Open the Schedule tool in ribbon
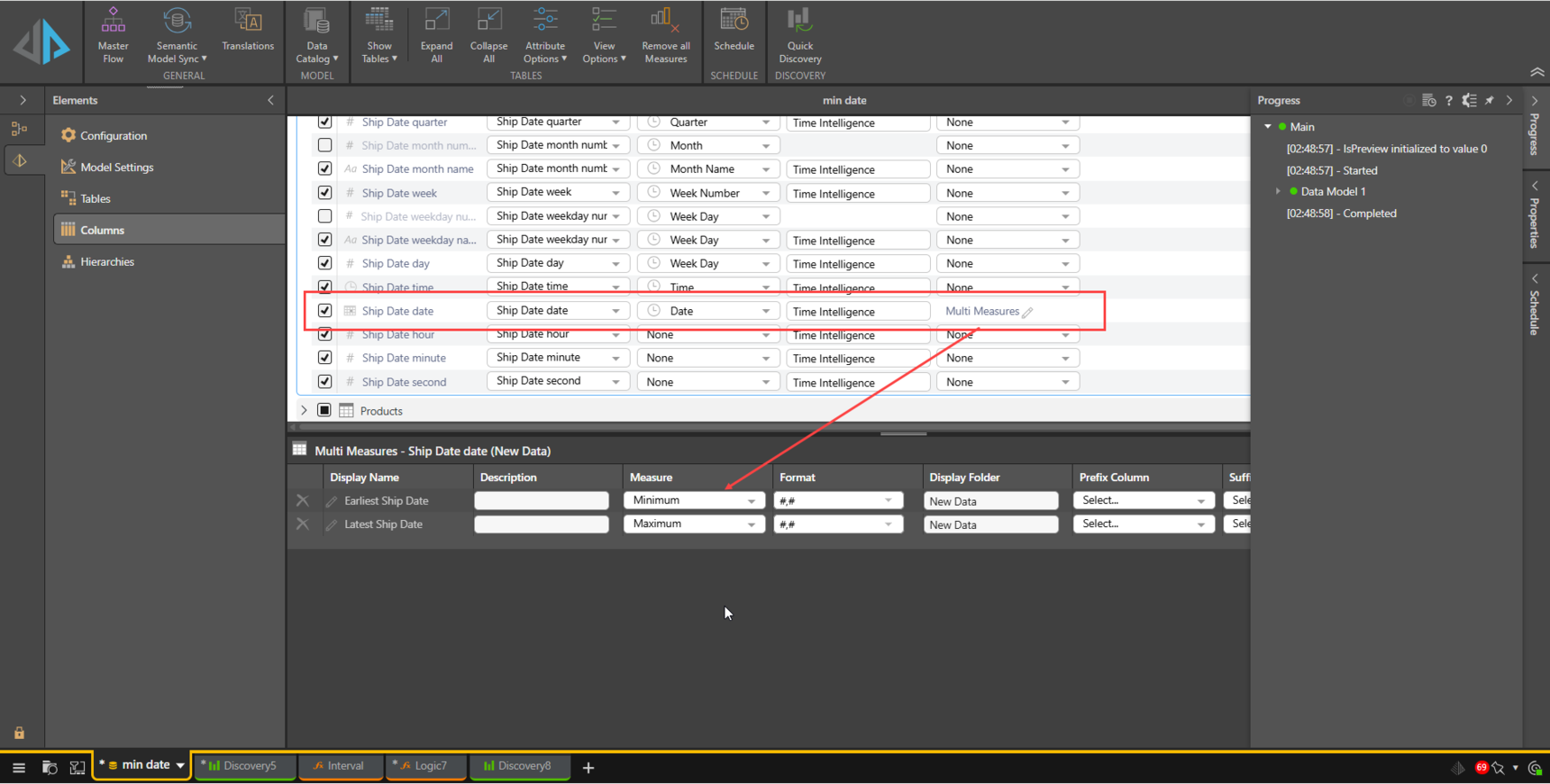The width and height of the screenshot is (1550, 784). pos(734,30)
